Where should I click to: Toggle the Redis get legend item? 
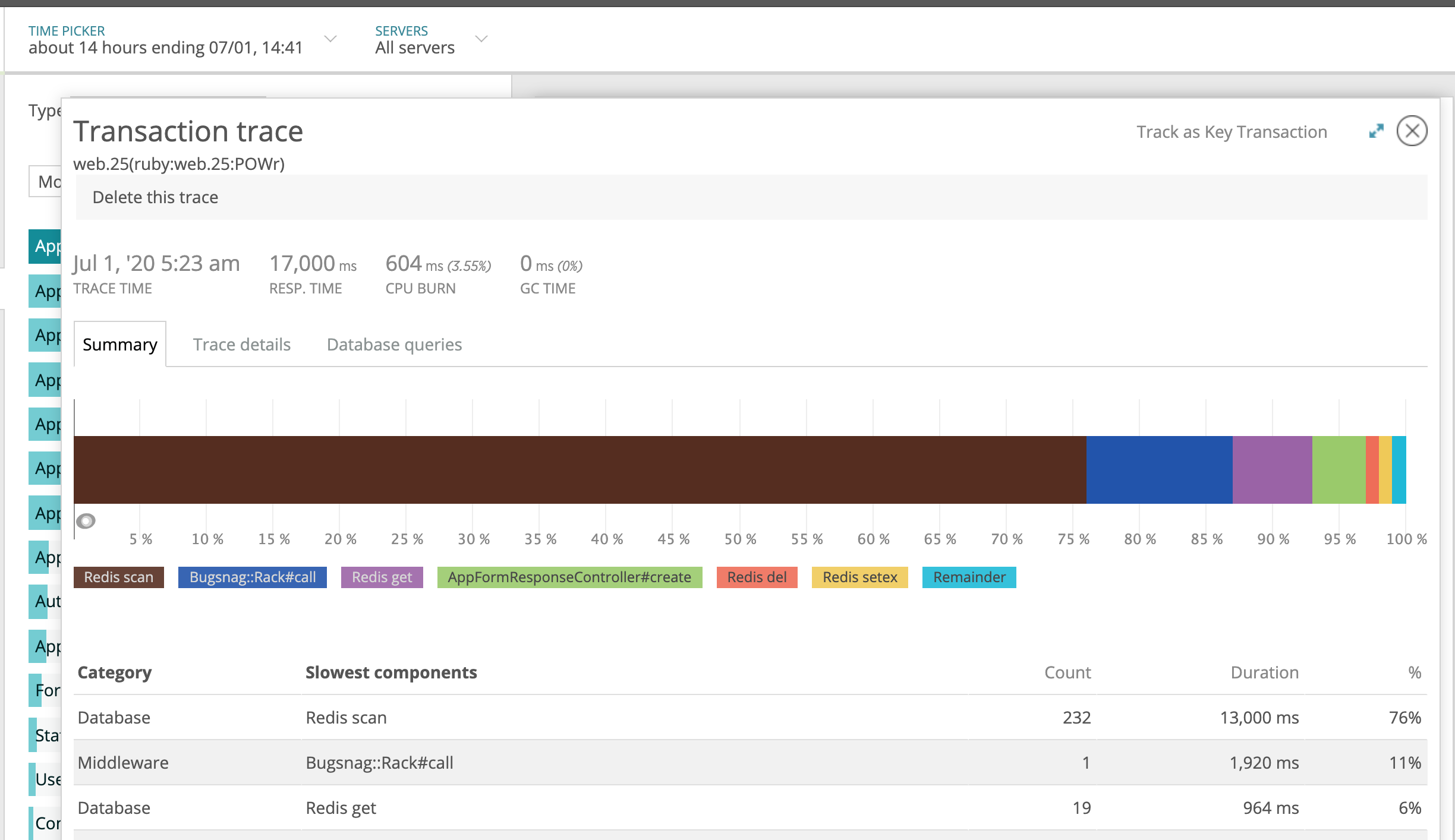382,577
